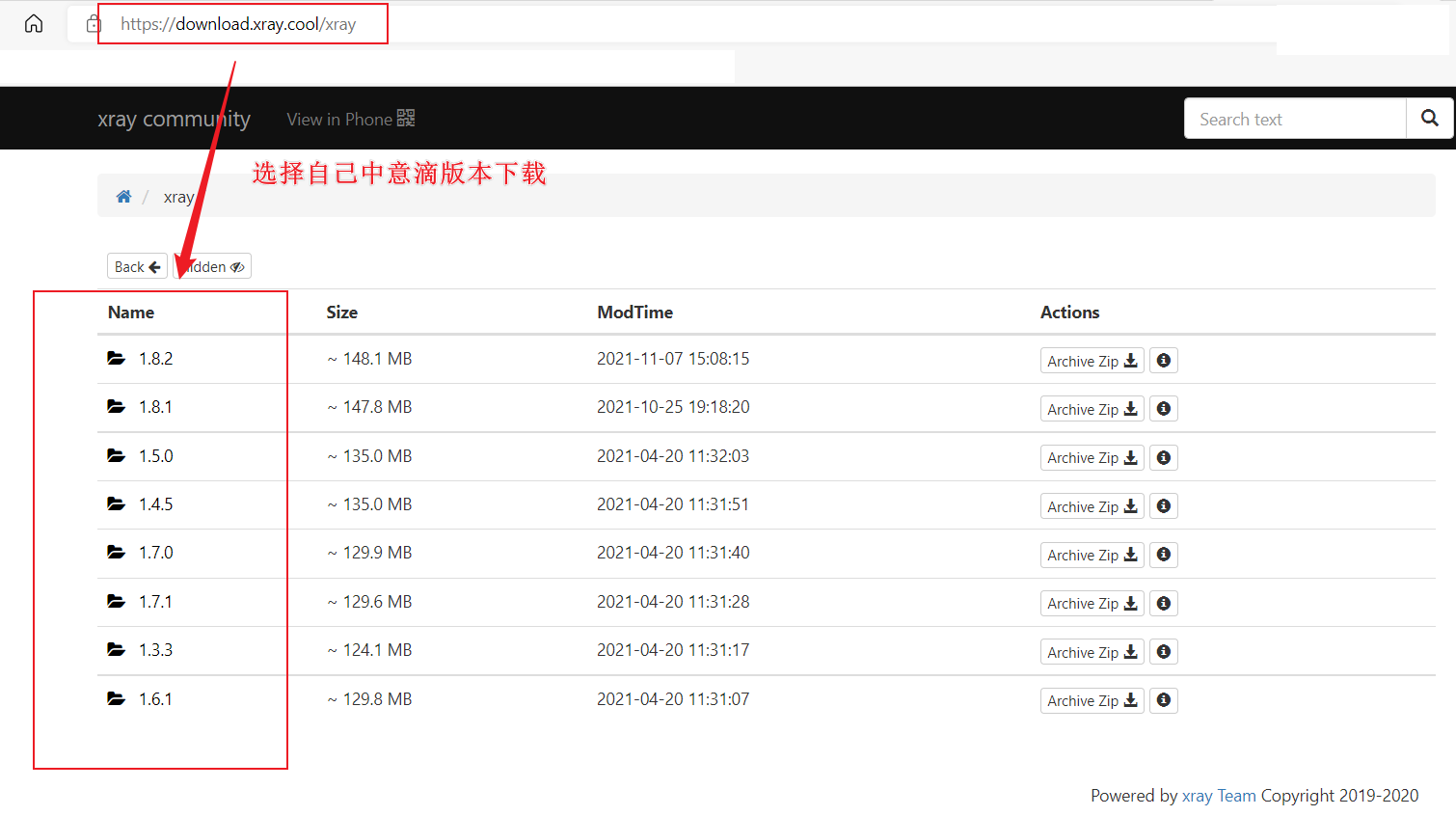Show info for folder 1.8.2
The height and width of the screenshot is (816, 1456).
(1164, 361)
